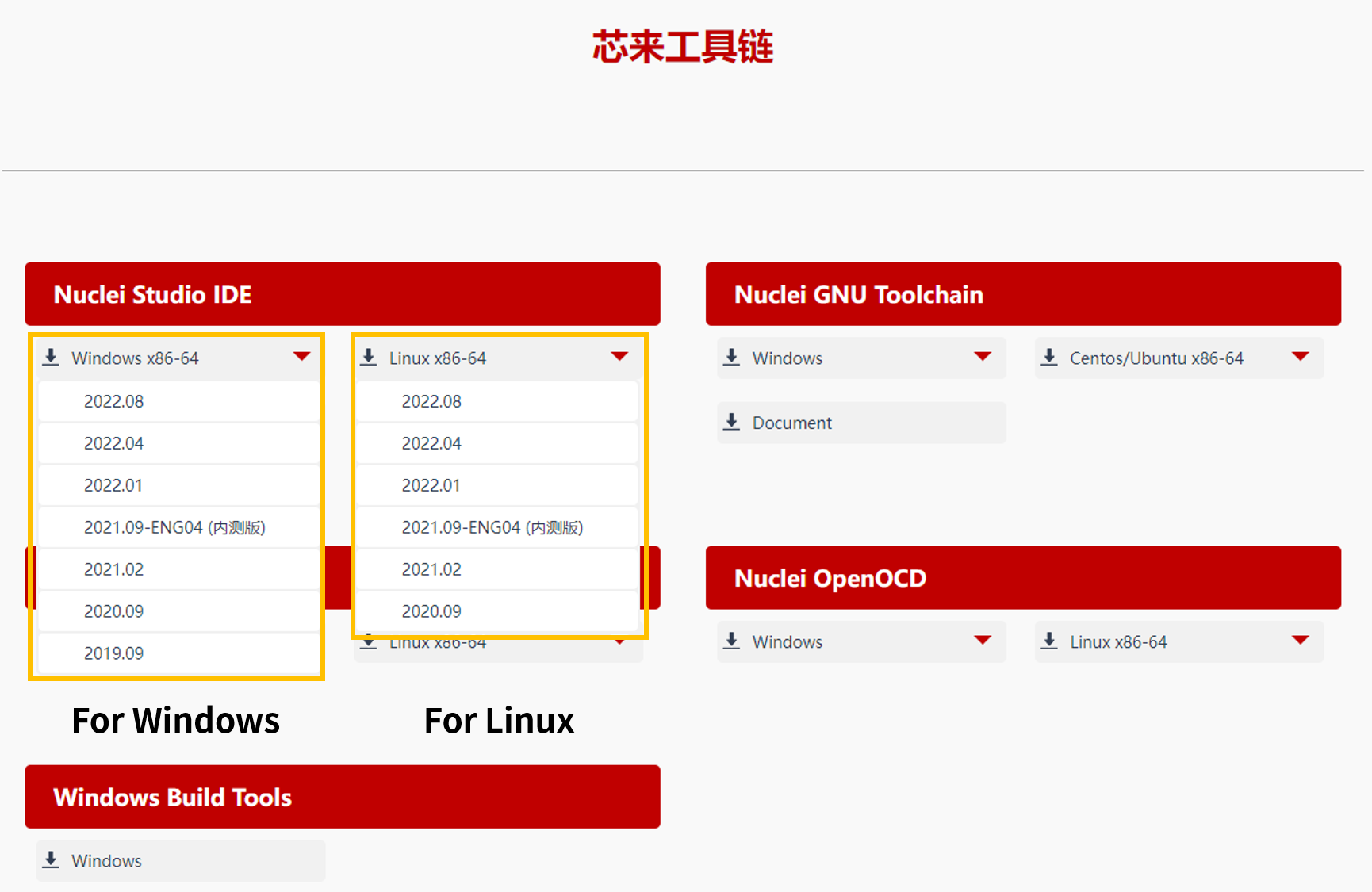Open the Document download under GNU Toolchain
The height and width of the screenshot is (892, 1372).
861,423
